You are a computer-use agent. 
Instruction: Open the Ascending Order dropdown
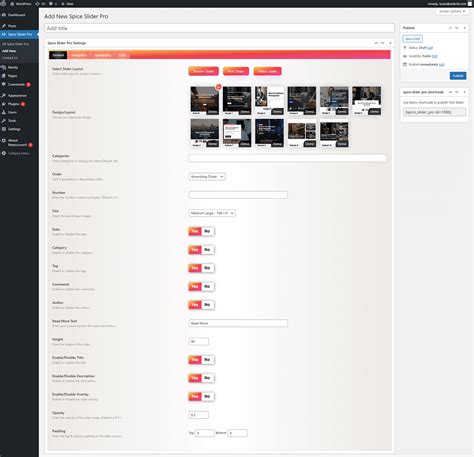pos(207,176)
